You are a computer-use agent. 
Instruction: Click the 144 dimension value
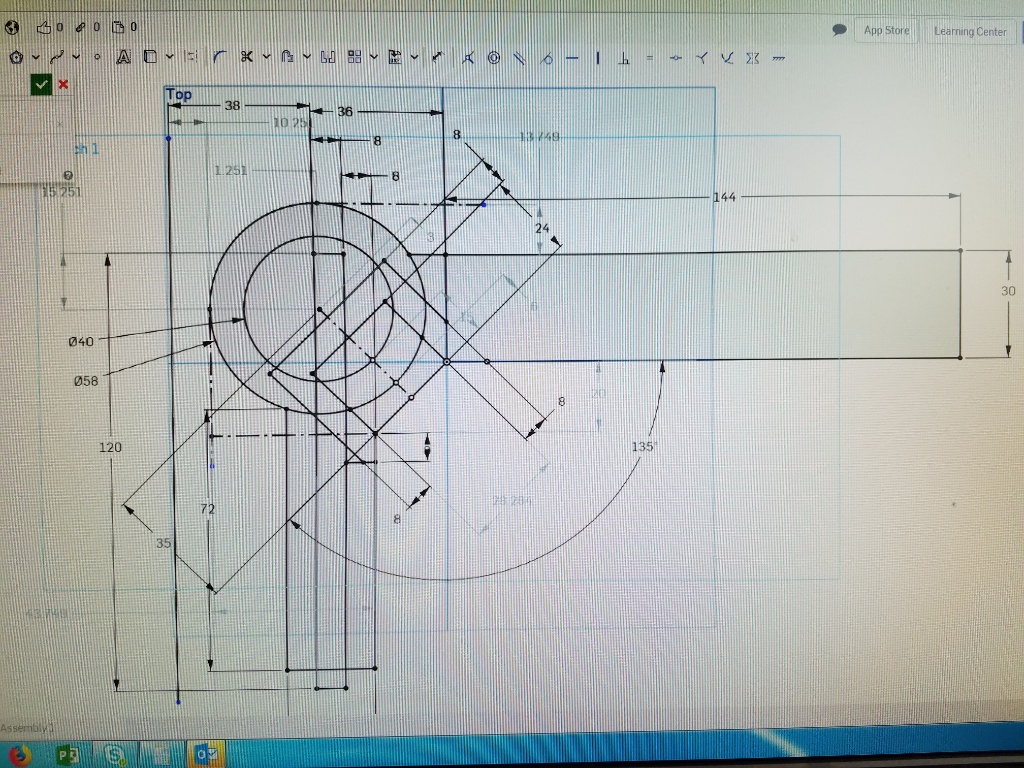pos(724,197)
